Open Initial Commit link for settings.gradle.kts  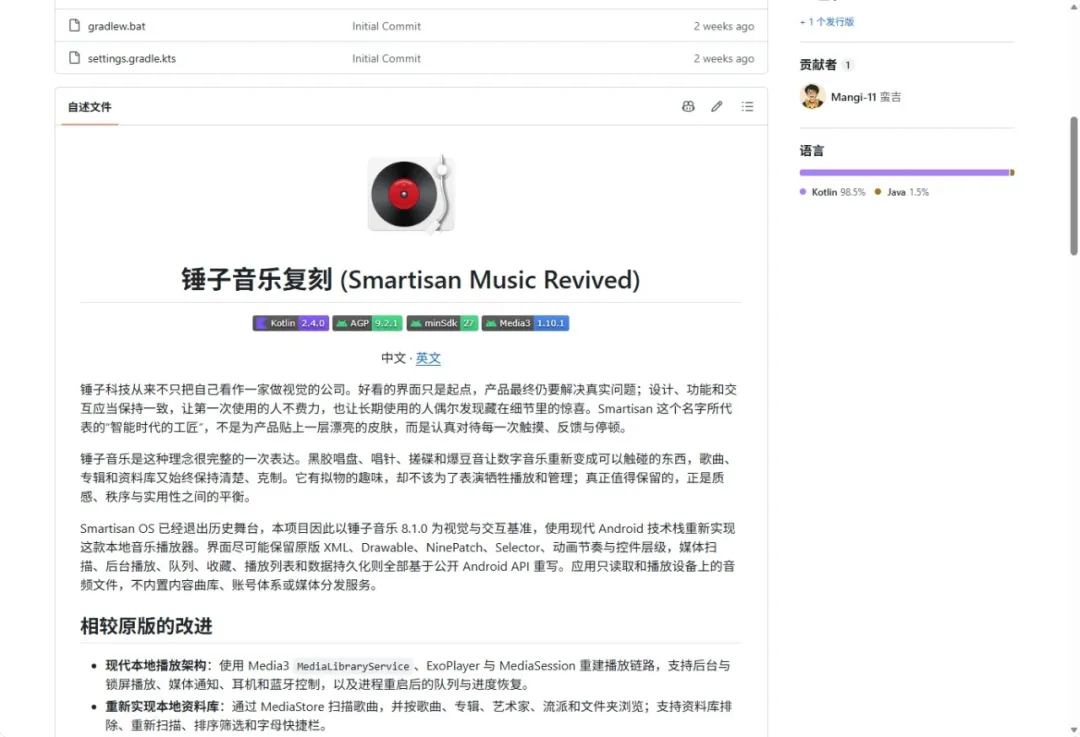point(386,59)
